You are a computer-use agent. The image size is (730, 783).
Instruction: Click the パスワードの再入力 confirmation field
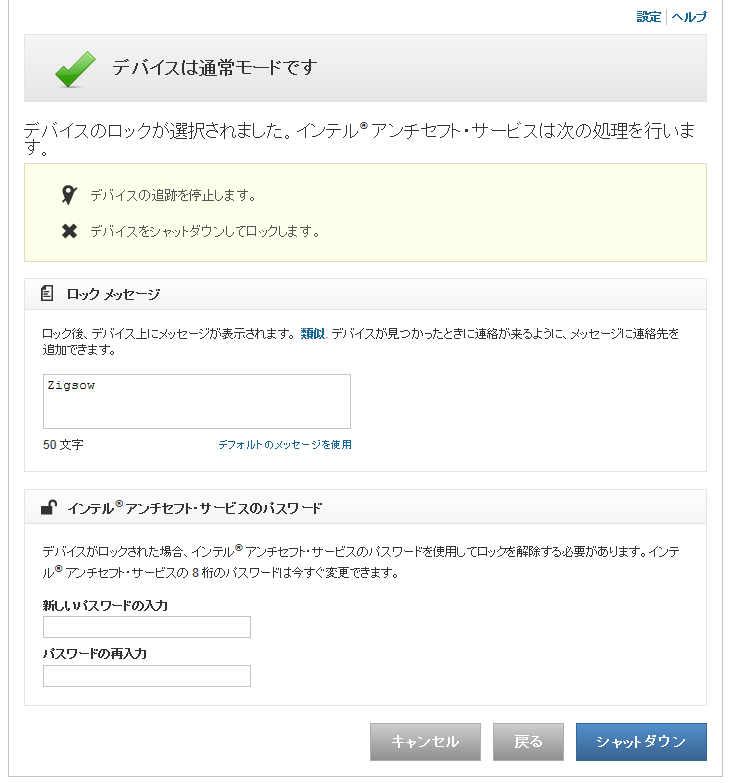[x=147, y=676]
